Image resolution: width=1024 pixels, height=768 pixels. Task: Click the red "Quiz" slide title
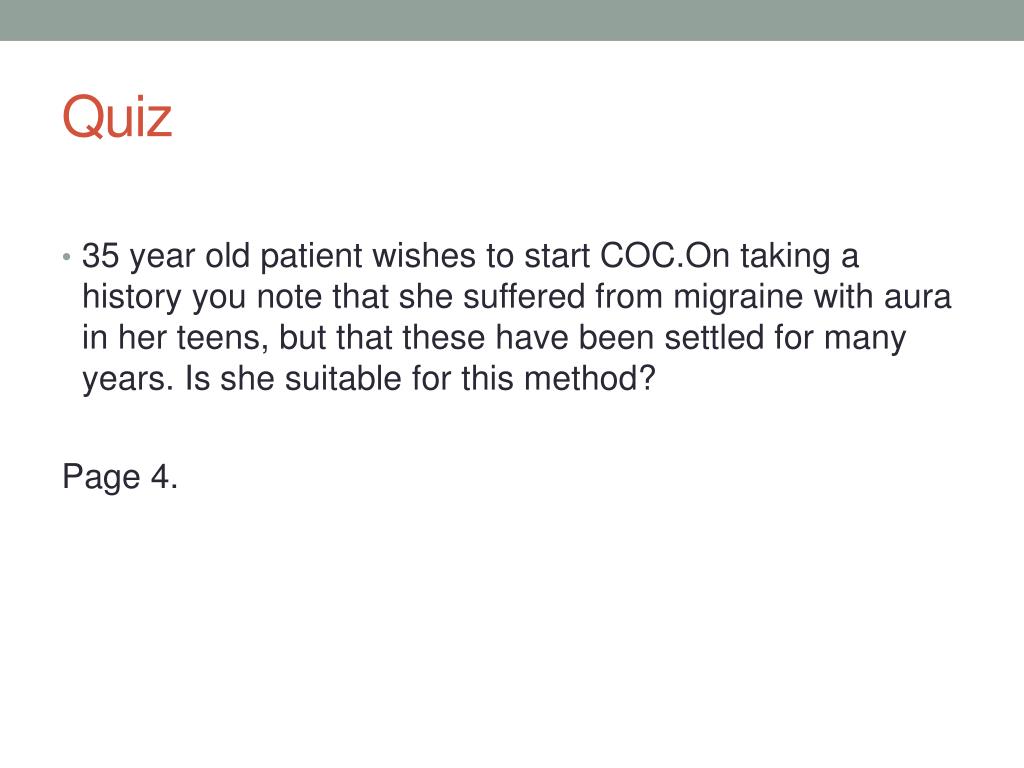pyautogui.click(x=117, y=116)
